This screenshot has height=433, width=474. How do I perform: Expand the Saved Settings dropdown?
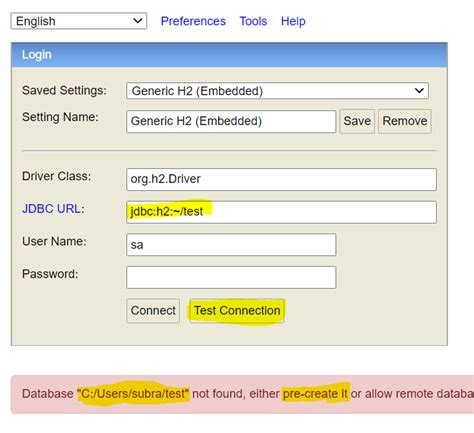[277, 91]
